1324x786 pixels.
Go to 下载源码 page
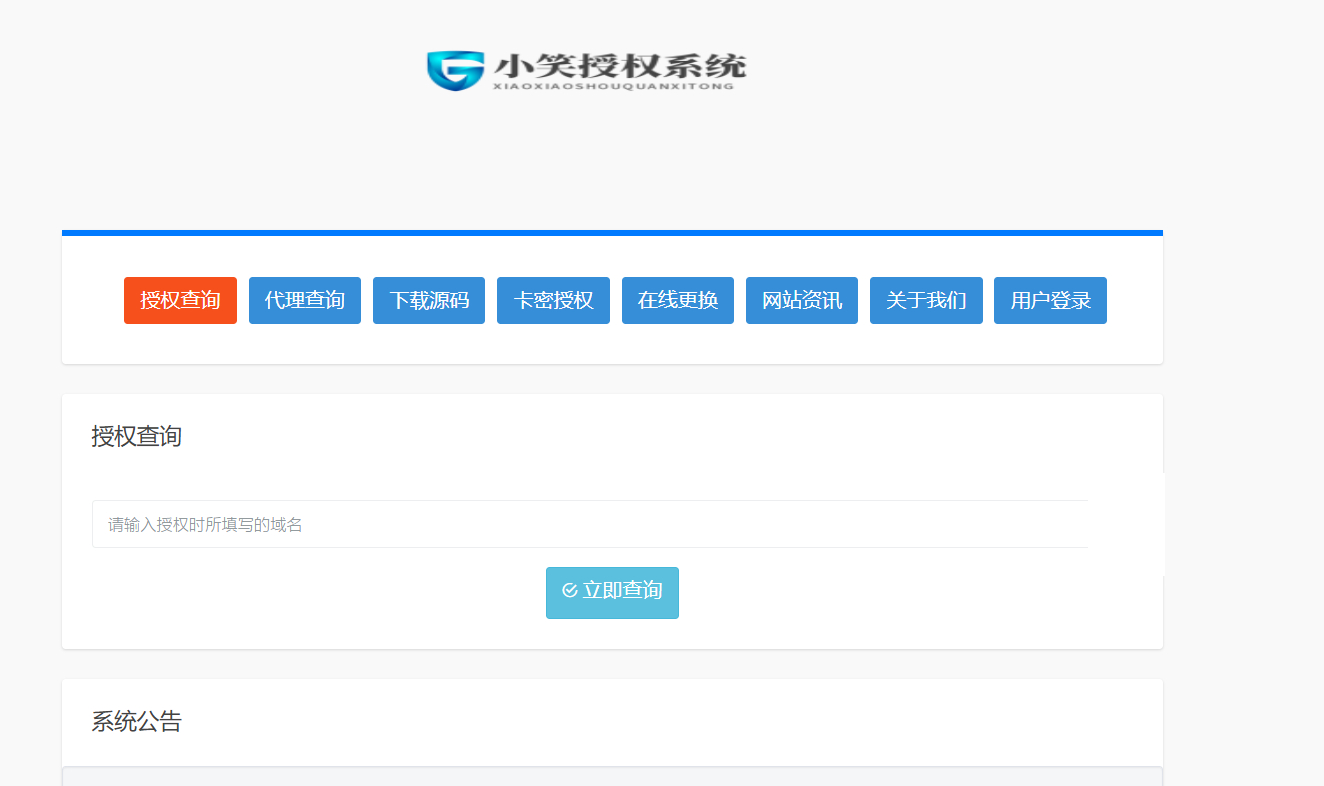429,300
